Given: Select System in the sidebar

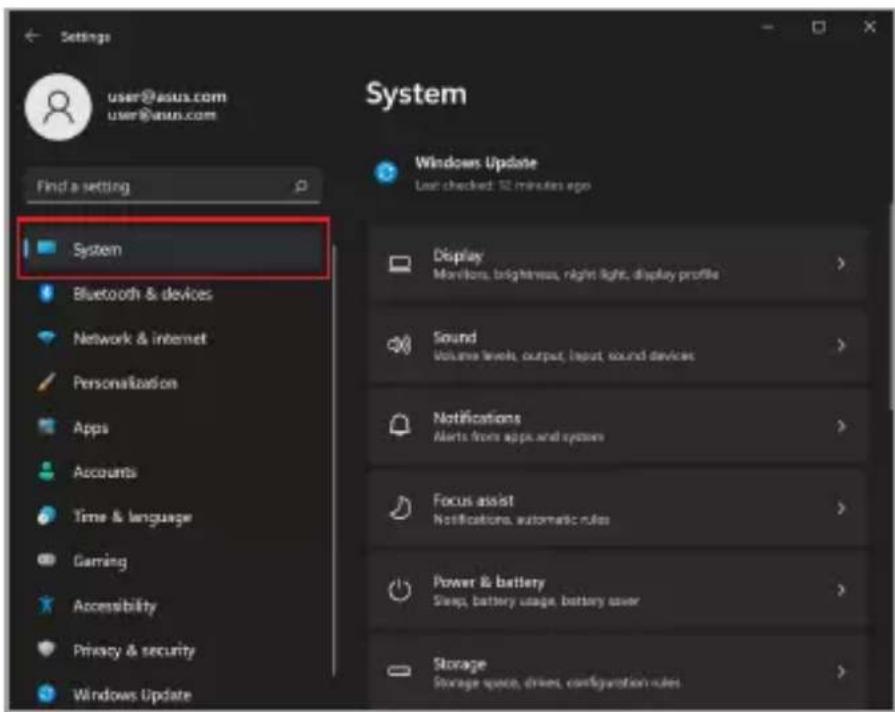Looking at the screenshot, I should tap(174, 248).
